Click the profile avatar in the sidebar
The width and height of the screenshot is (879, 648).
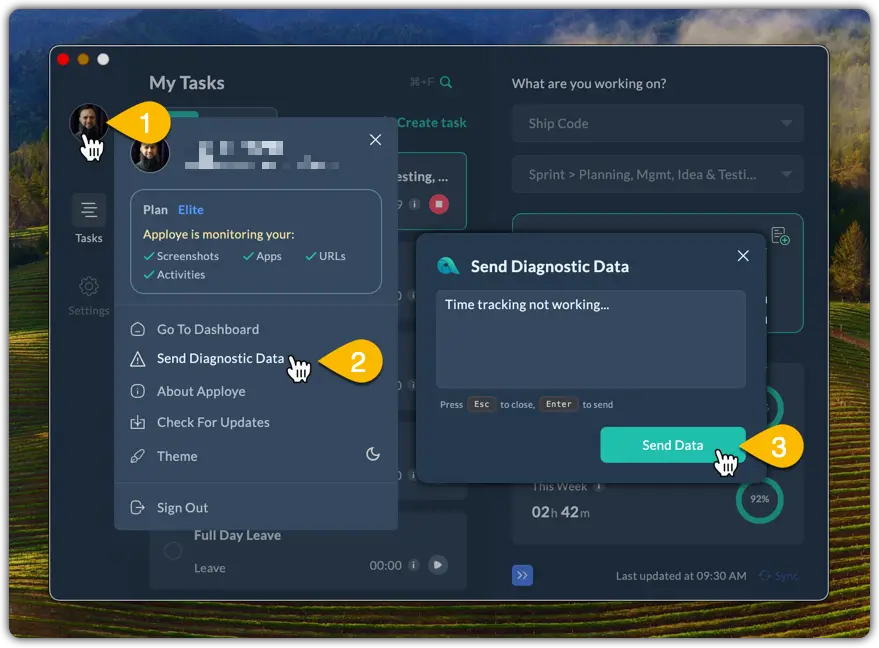coord(88,123)
